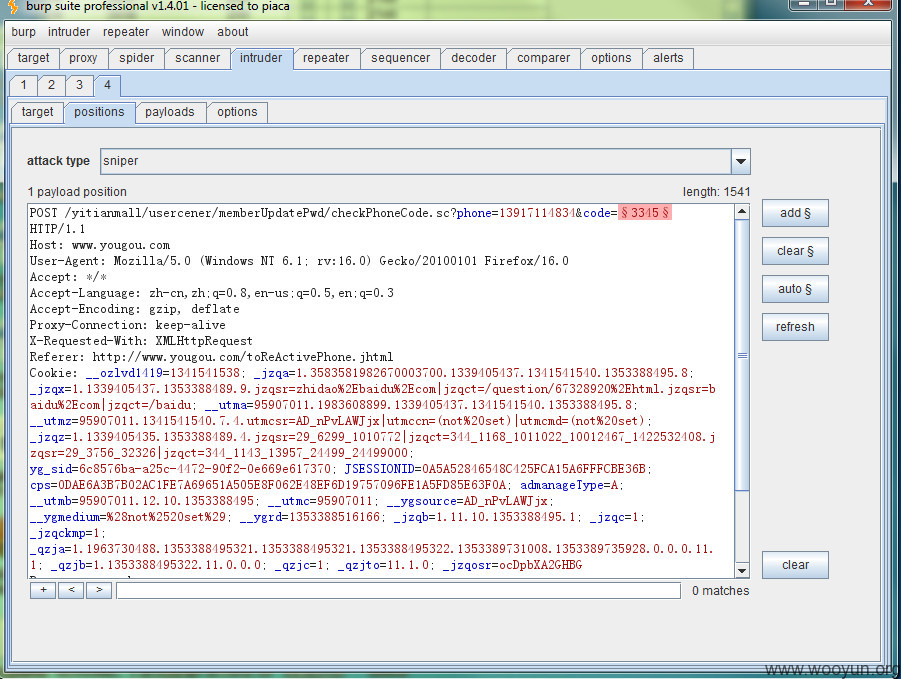
Task: Select intruder attack tab 2
Action: [51, 85]
